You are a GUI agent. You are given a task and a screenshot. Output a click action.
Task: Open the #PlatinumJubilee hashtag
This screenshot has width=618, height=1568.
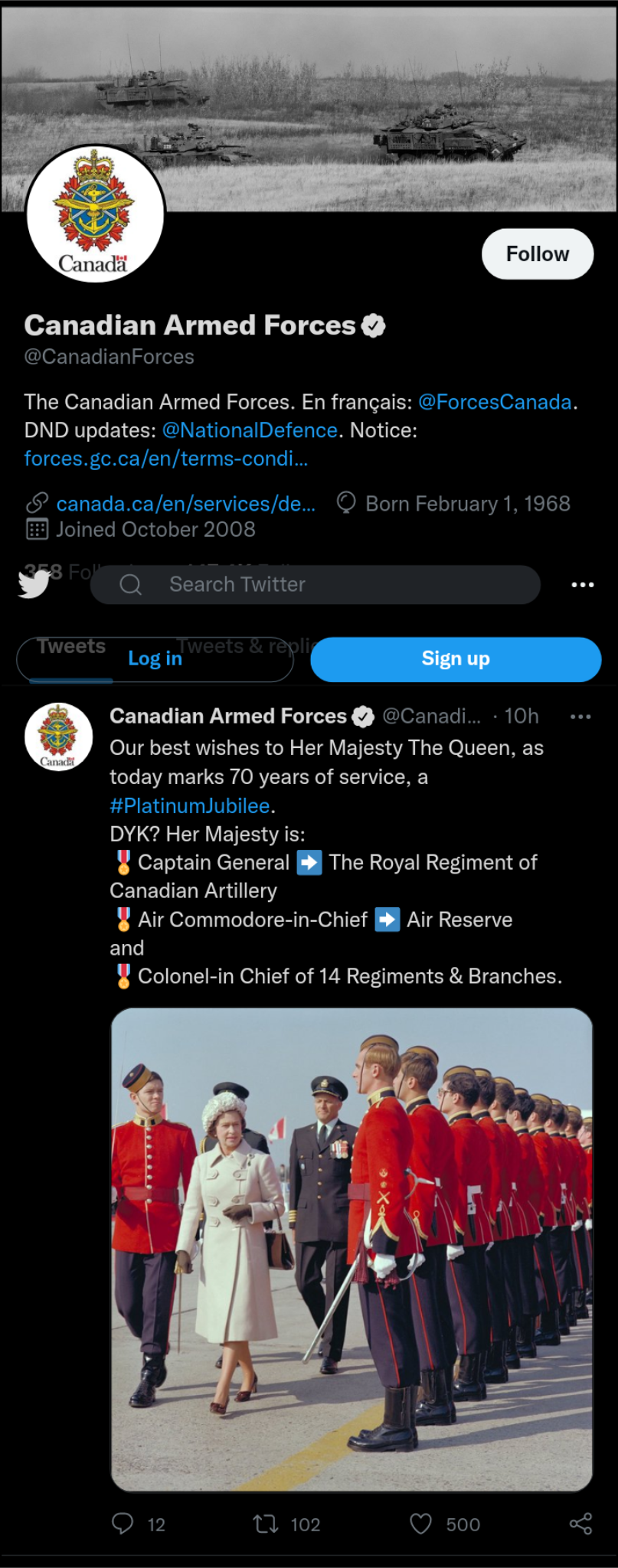point(190,805)
